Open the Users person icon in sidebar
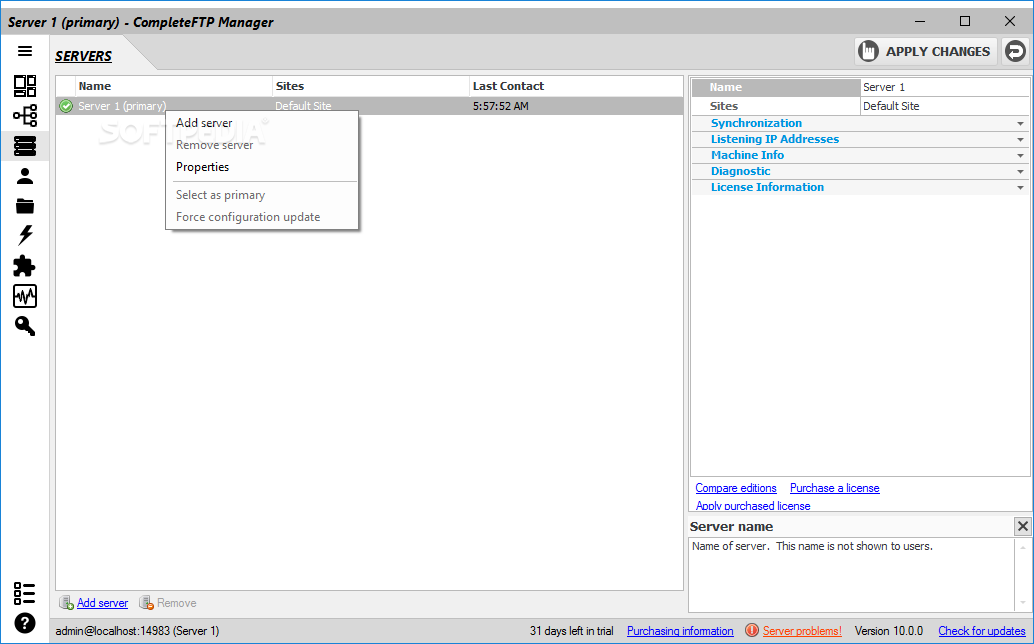The height and width of the screenshot is (644, 1034). coord(25,176)
